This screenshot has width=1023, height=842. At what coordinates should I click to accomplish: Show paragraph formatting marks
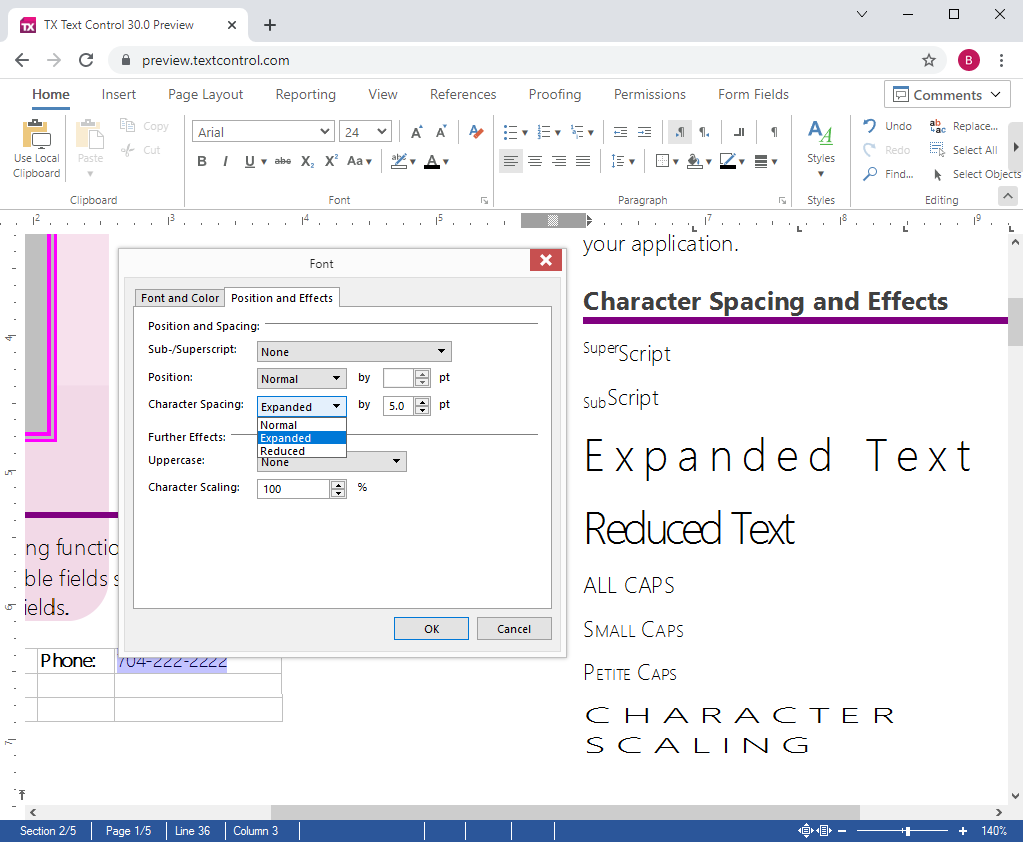point(776,131)
